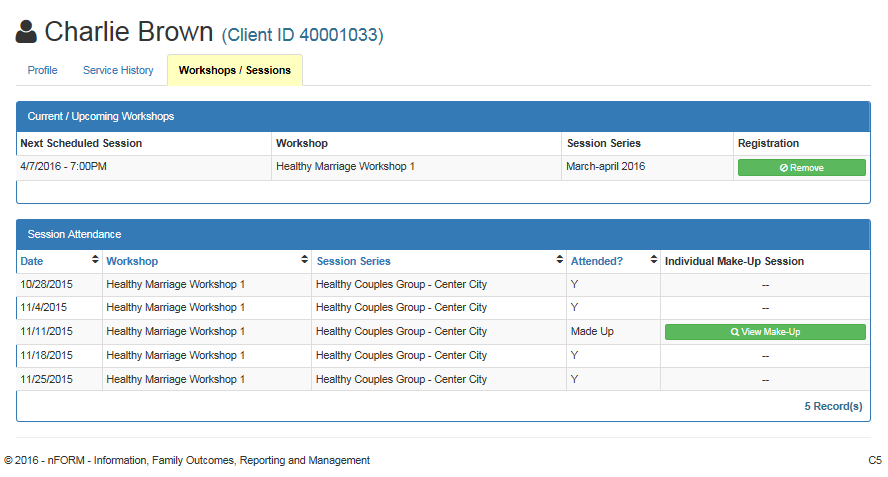This screenshot has width=888, height=477.
Task: Click the Workshop column header in Session Attendance
Action: coord(132,261)
